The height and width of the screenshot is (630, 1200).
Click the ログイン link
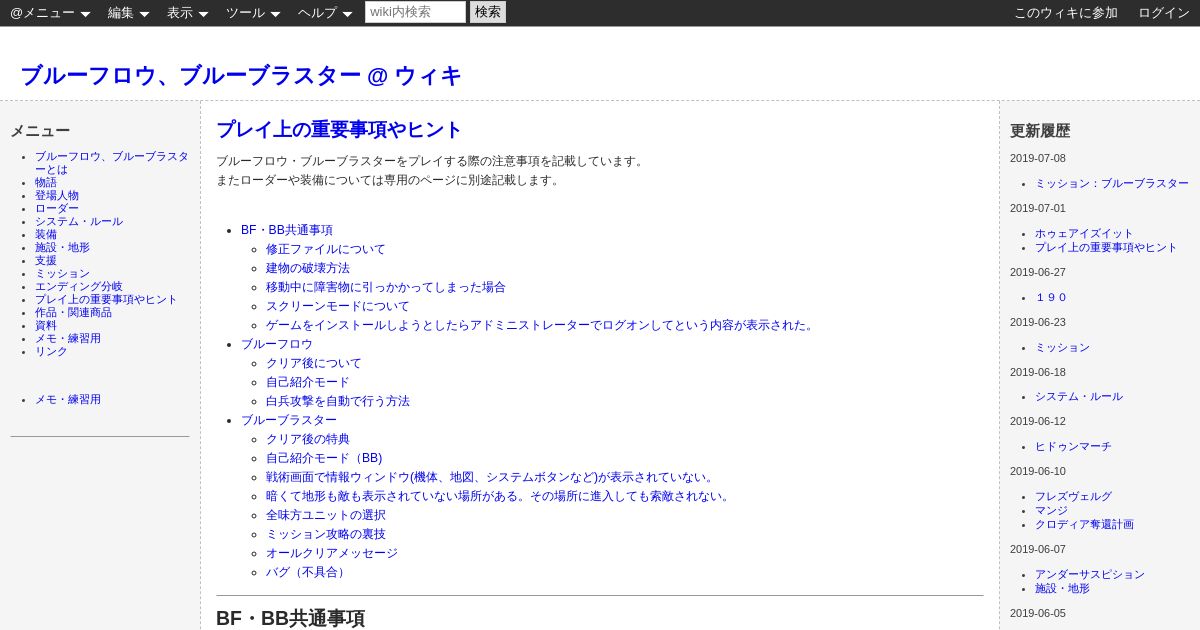point(1164,13)
